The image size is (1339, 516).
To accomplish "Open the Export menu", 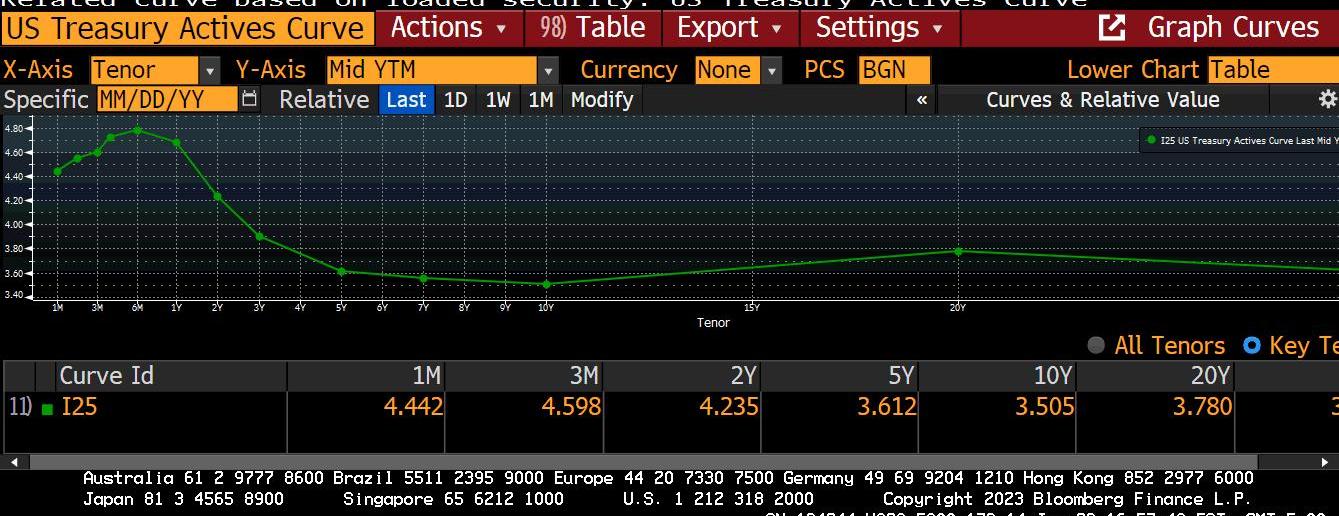I will click(729, 28).
